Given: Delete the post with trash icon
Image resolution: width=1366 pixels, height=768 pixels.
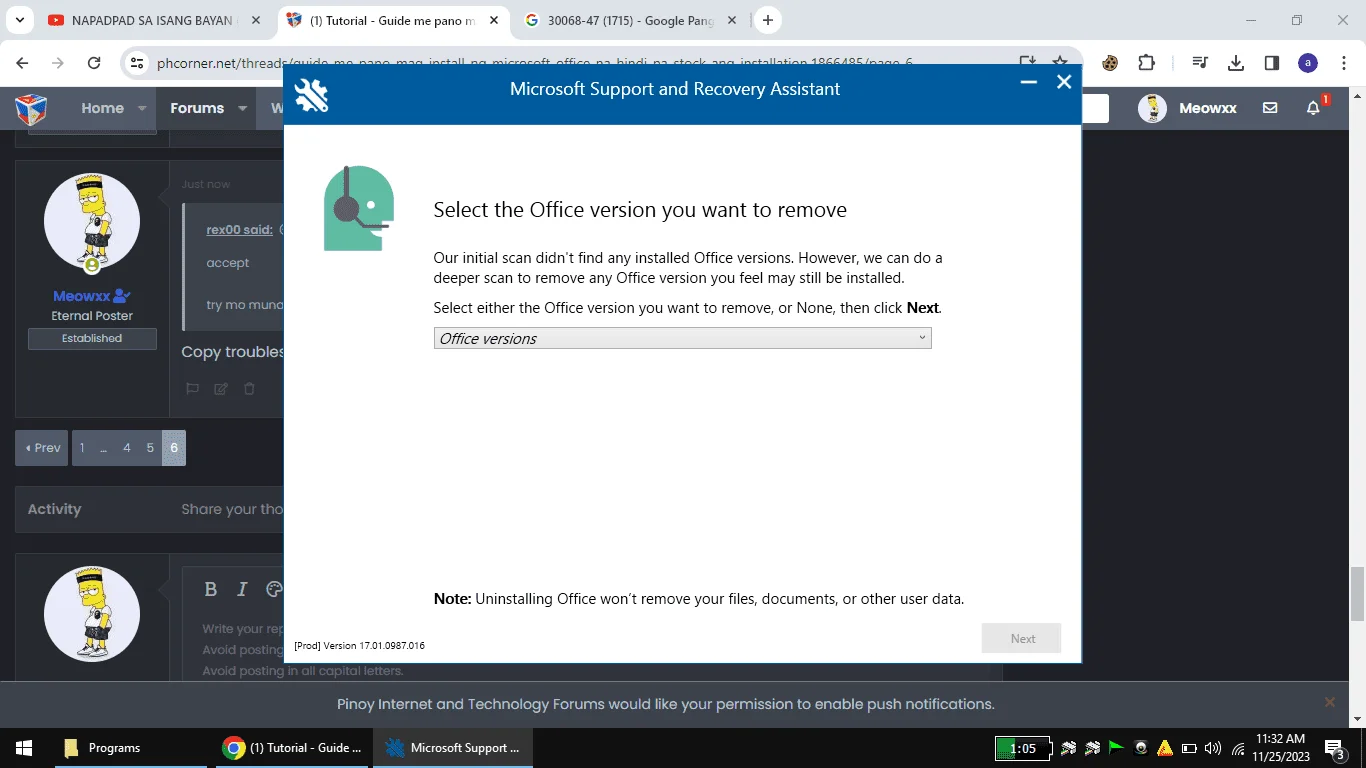Looking at the screenshot, I should (x=249, y=389).
